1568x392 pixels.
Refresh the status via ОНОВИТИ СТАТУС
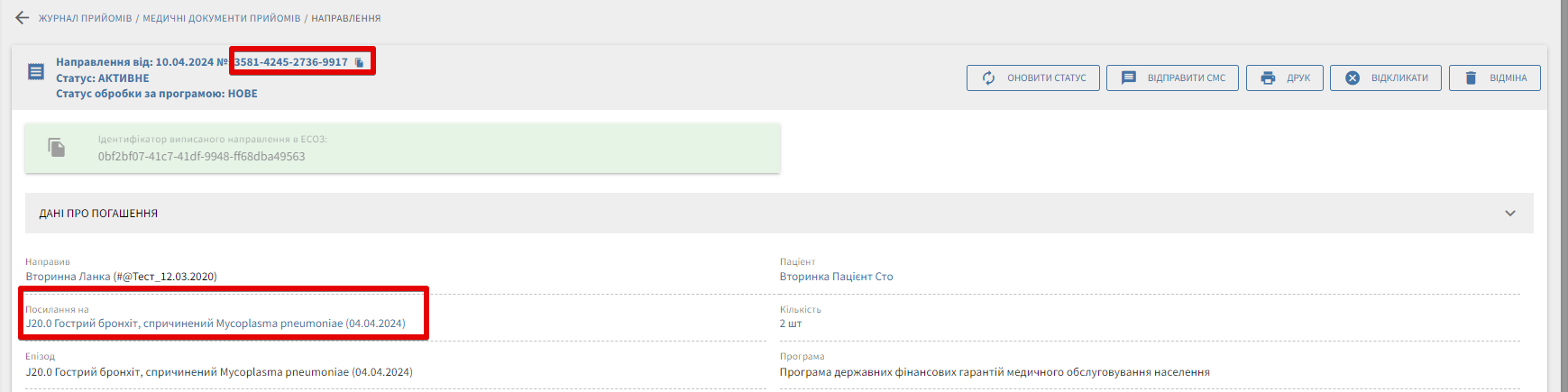tap(1033, 78)
